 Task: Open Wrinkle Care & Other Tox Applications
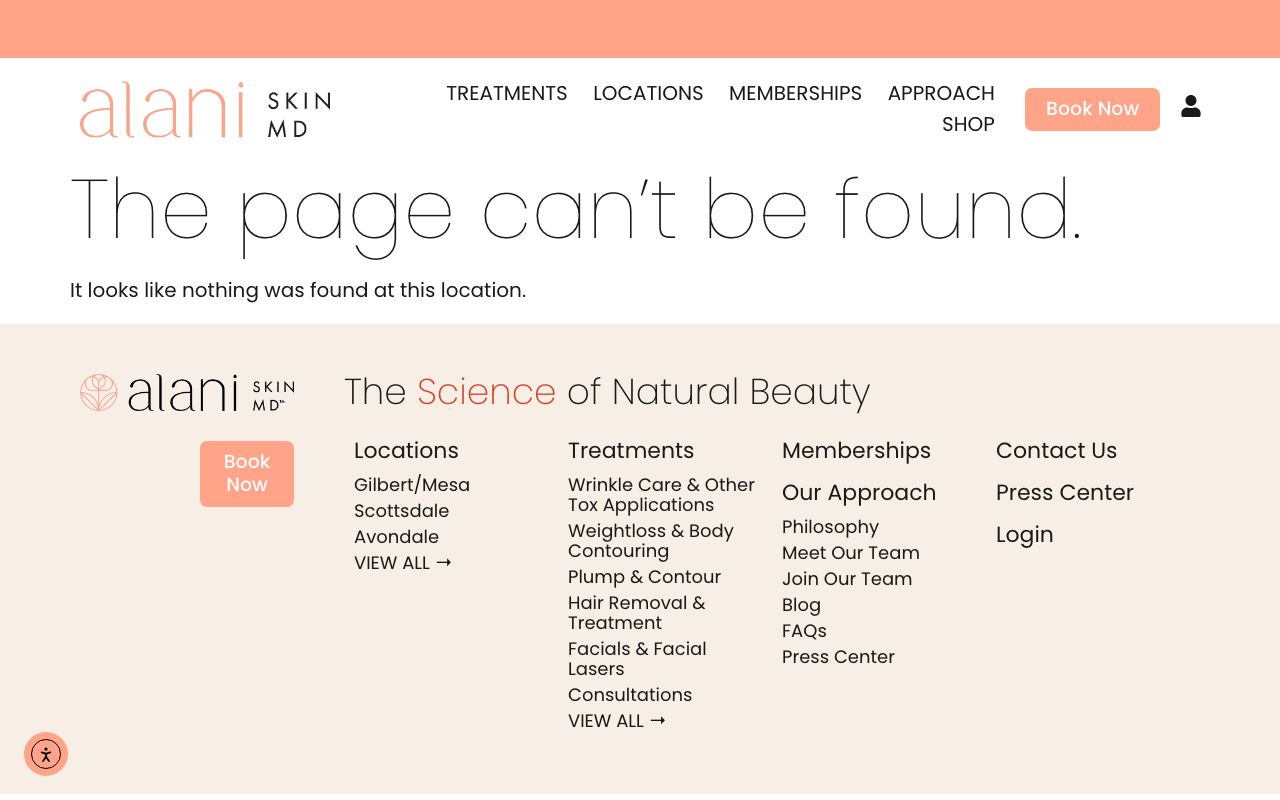(661, 495)
